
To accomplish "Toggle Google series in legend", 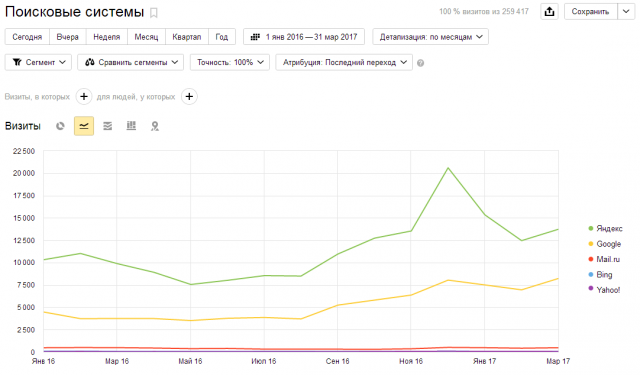I will [604, 244].
